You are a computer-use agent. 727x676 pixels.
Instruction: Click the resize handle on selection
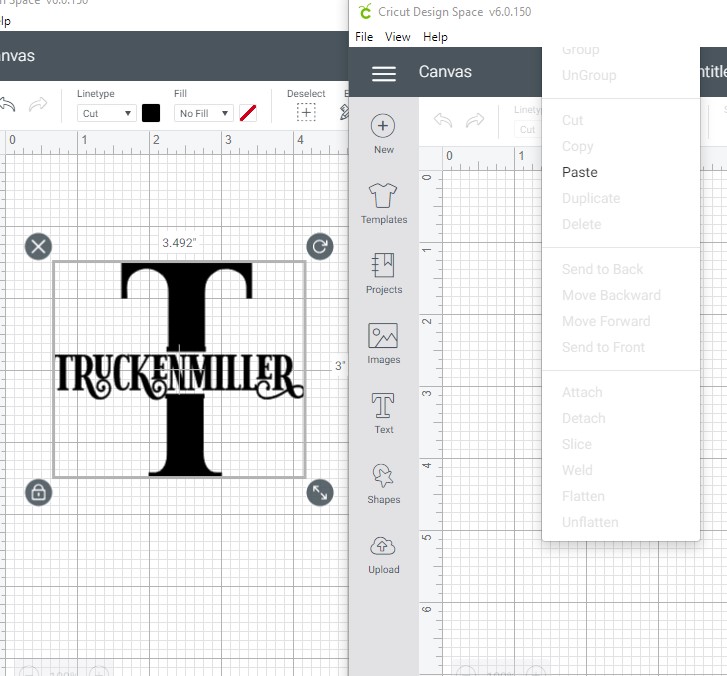(320, 492)
